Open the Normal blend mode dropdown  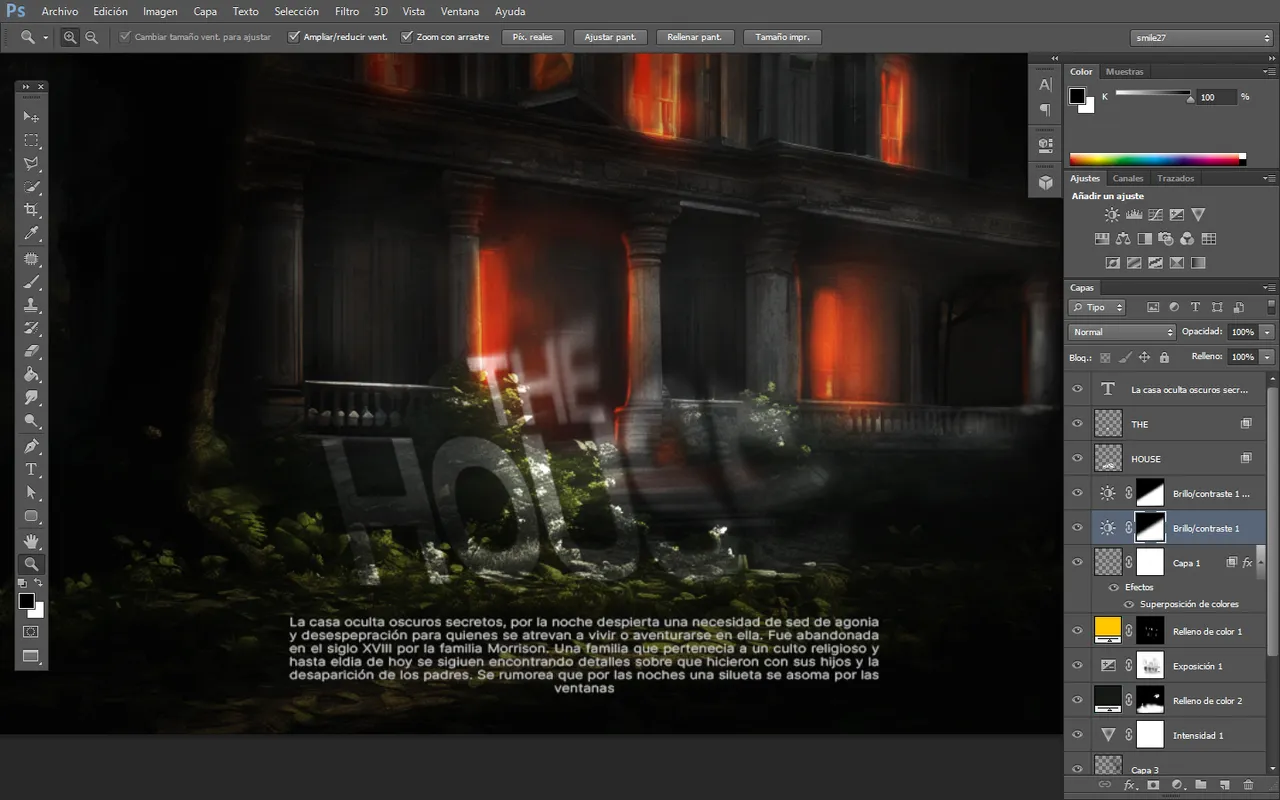[x=1122, y=332]
